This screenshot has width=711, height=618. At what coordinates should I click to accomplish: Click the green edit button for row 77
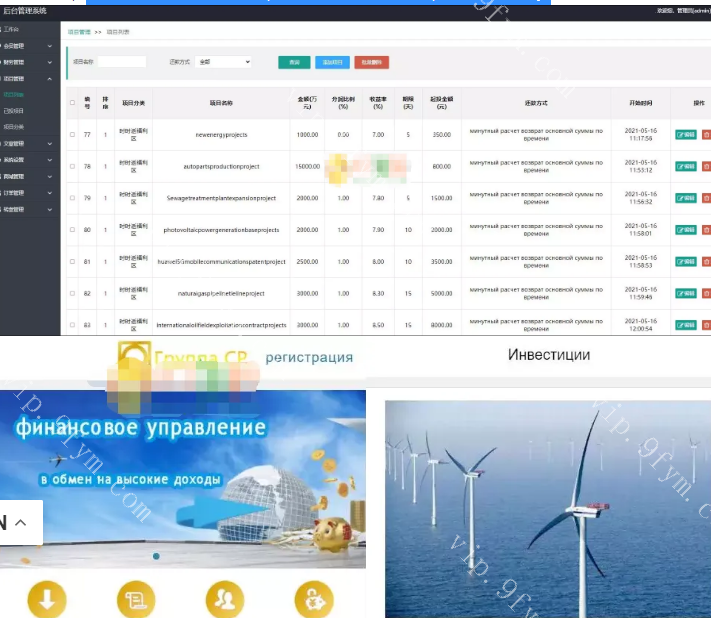coord(686,134)
